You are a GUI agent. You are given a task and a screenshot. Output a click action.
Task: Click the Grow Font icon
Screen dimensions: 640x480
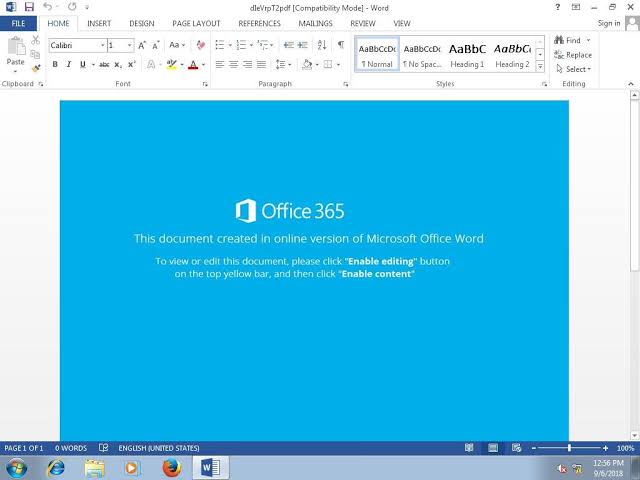[142, 45]
